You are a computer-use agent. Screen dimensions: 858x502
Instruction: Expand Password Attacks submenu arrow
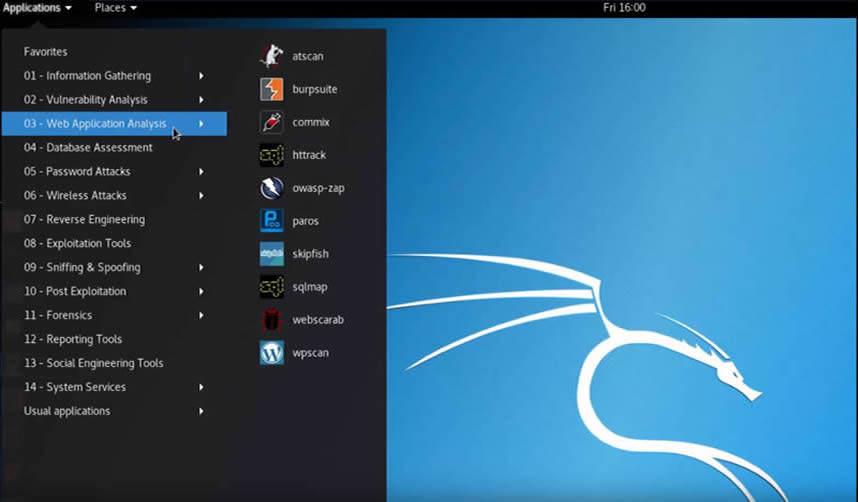(x=201, y=171)
